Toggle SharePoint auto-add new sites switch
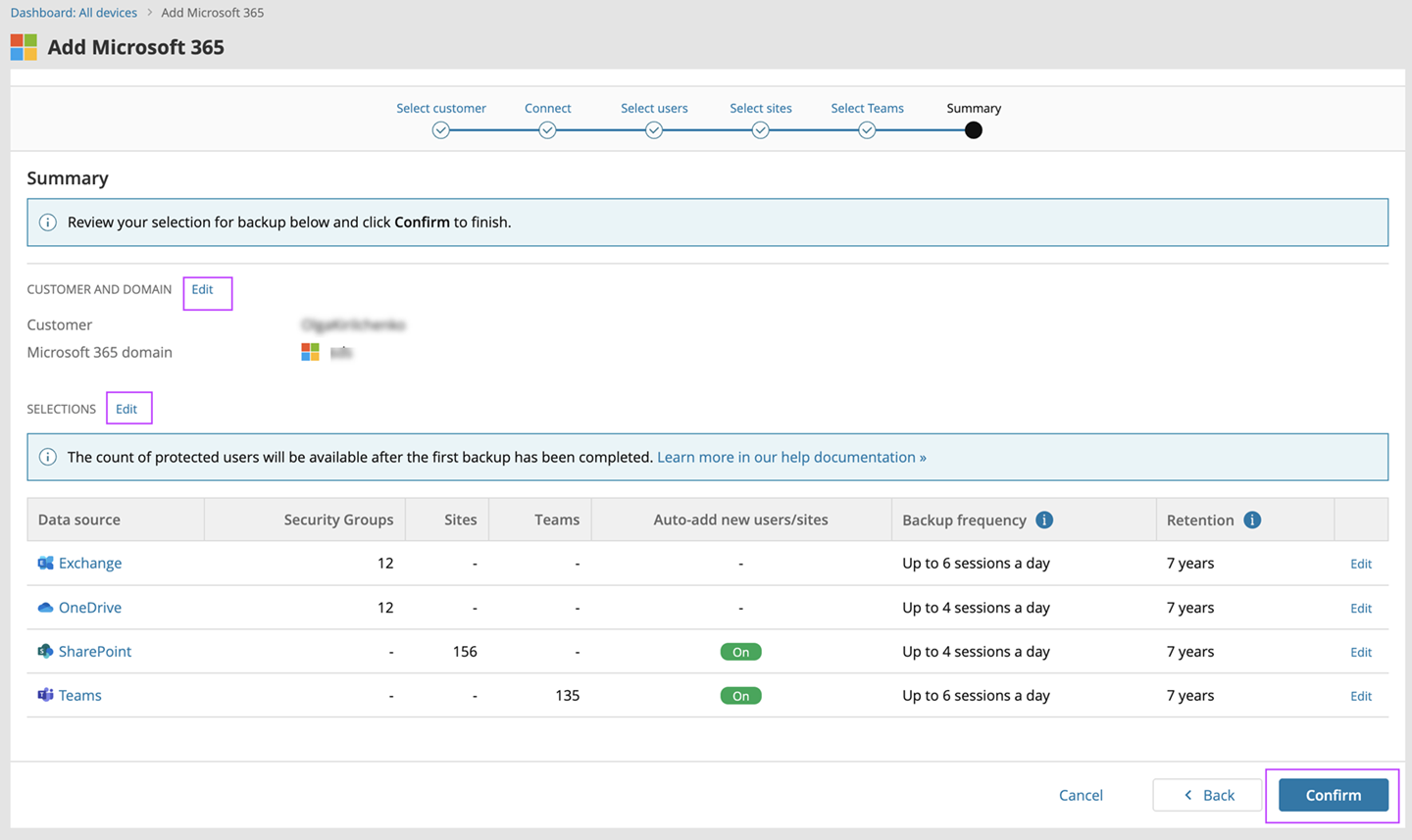Viewport: 1412px width, 840px height. pos(740,652)
